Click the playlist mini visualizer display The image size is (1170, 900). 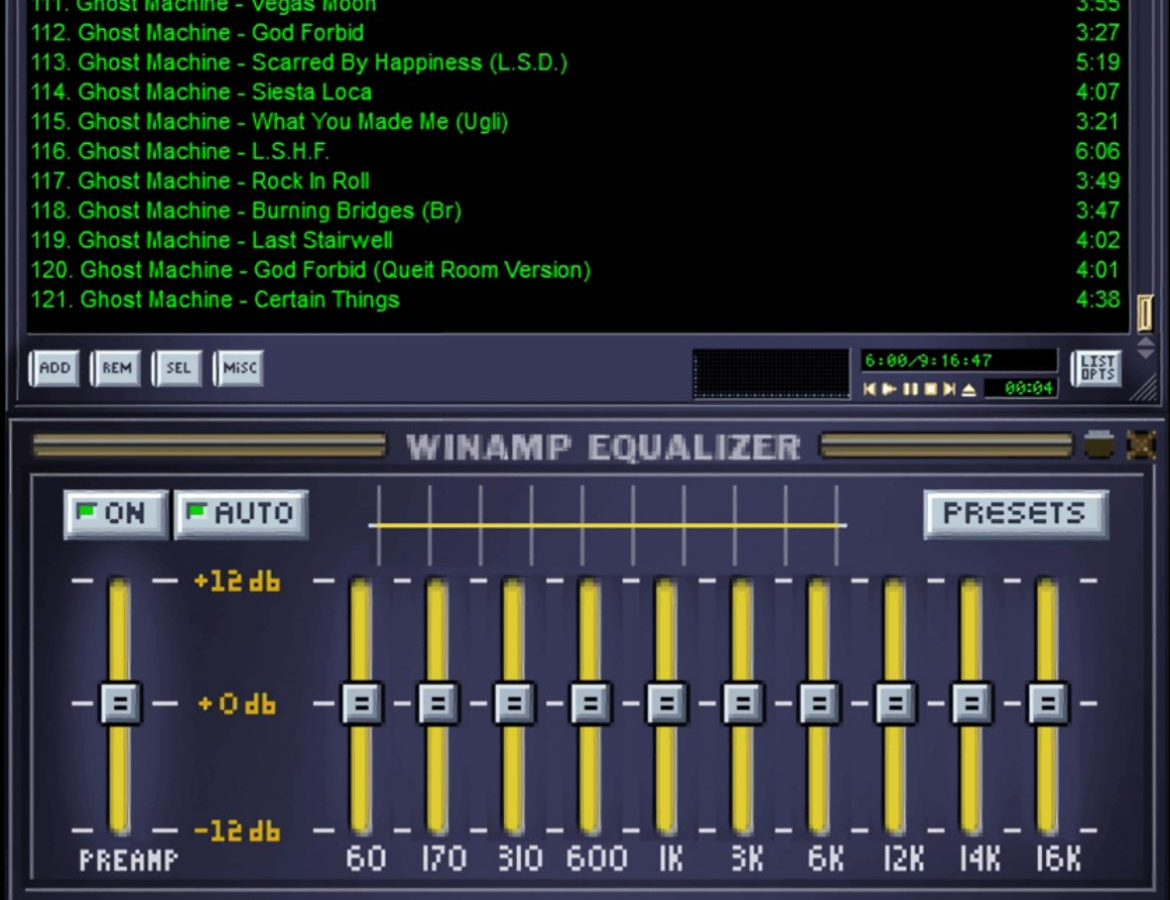(771, 373)
